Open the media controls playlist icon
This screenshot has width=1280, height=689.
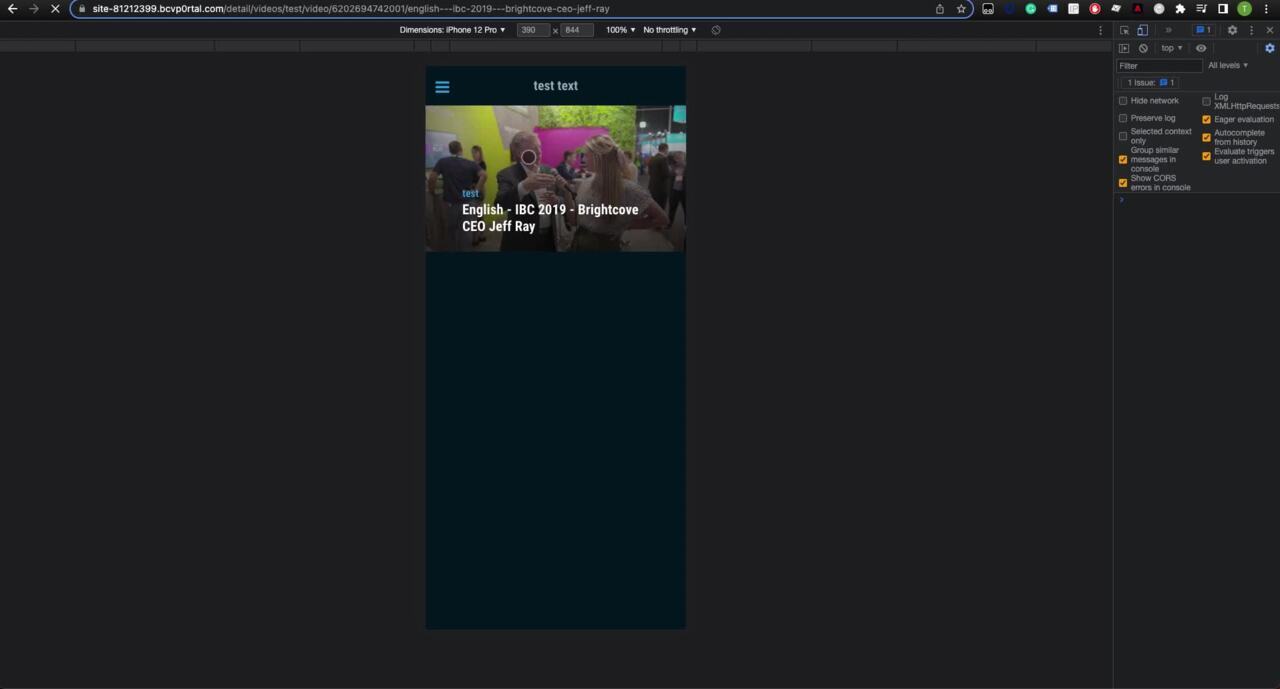tap(1202, 9)
